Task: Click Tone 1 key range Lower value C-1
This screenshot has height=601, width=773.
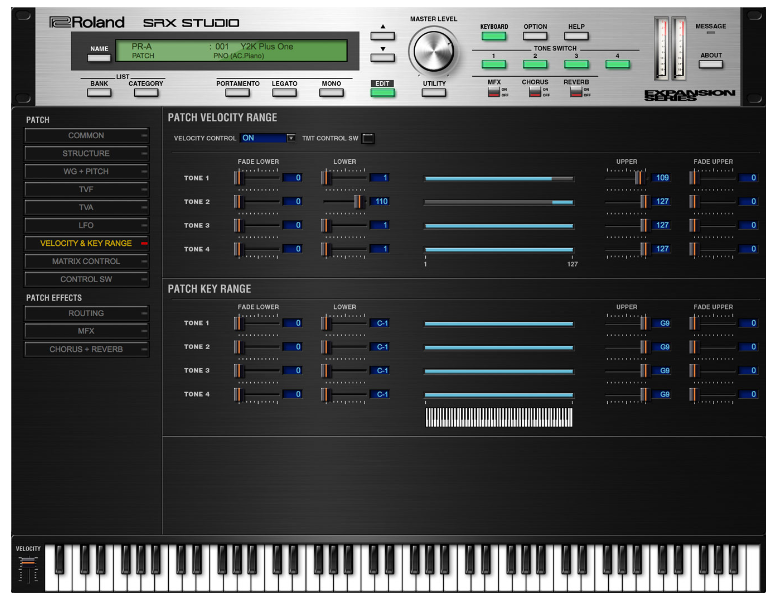Action: pyautogui.click(x=380, y=323)
